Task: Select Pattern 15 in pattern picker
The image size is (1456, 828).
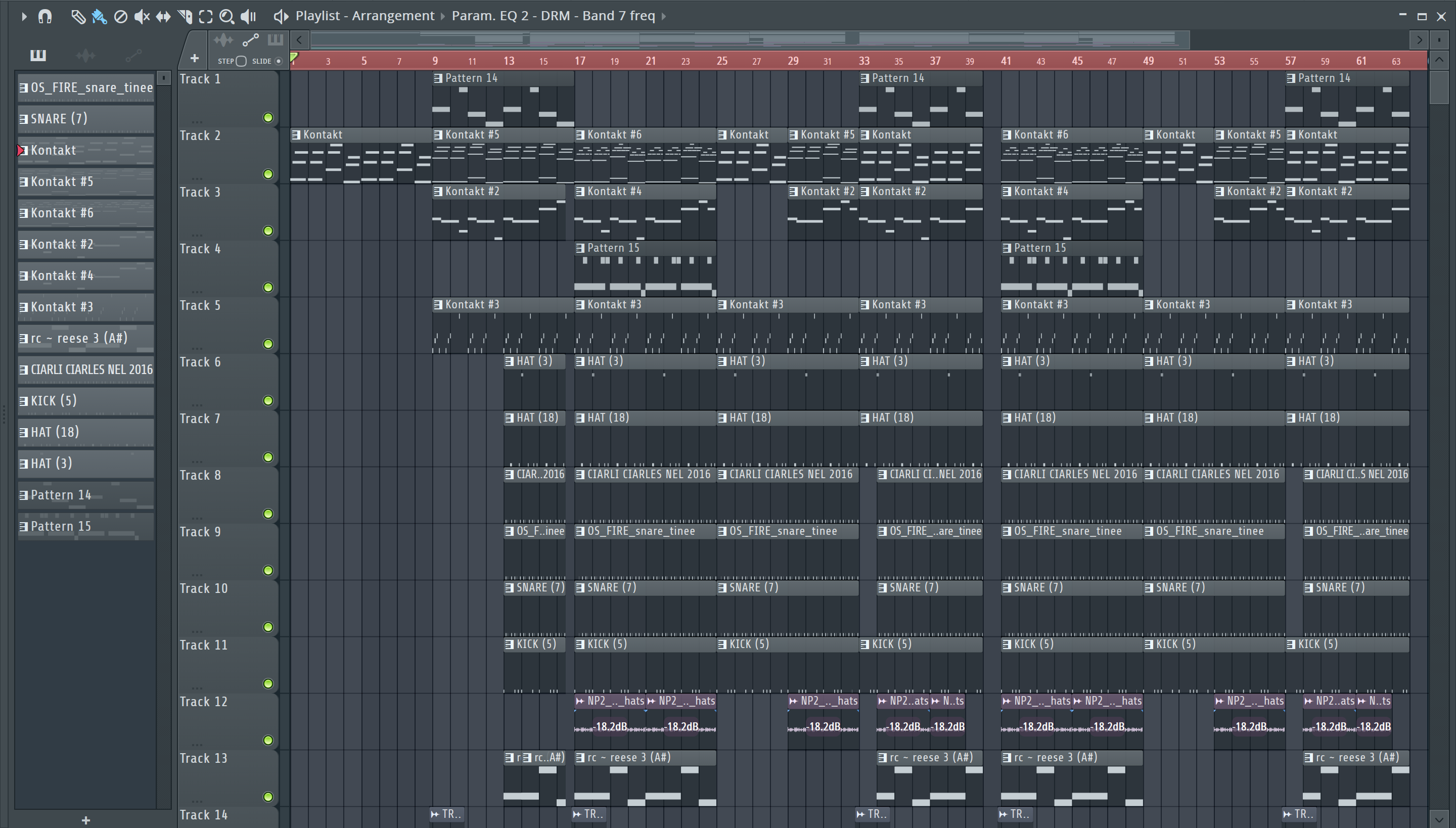Action: tap(86, 527)
